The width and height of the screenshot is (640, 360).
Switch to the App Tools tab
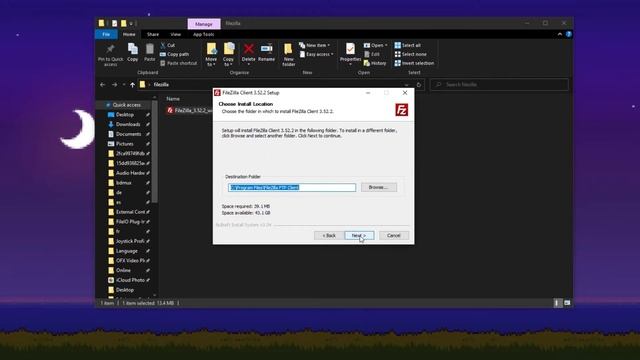[x=203, y=34]
